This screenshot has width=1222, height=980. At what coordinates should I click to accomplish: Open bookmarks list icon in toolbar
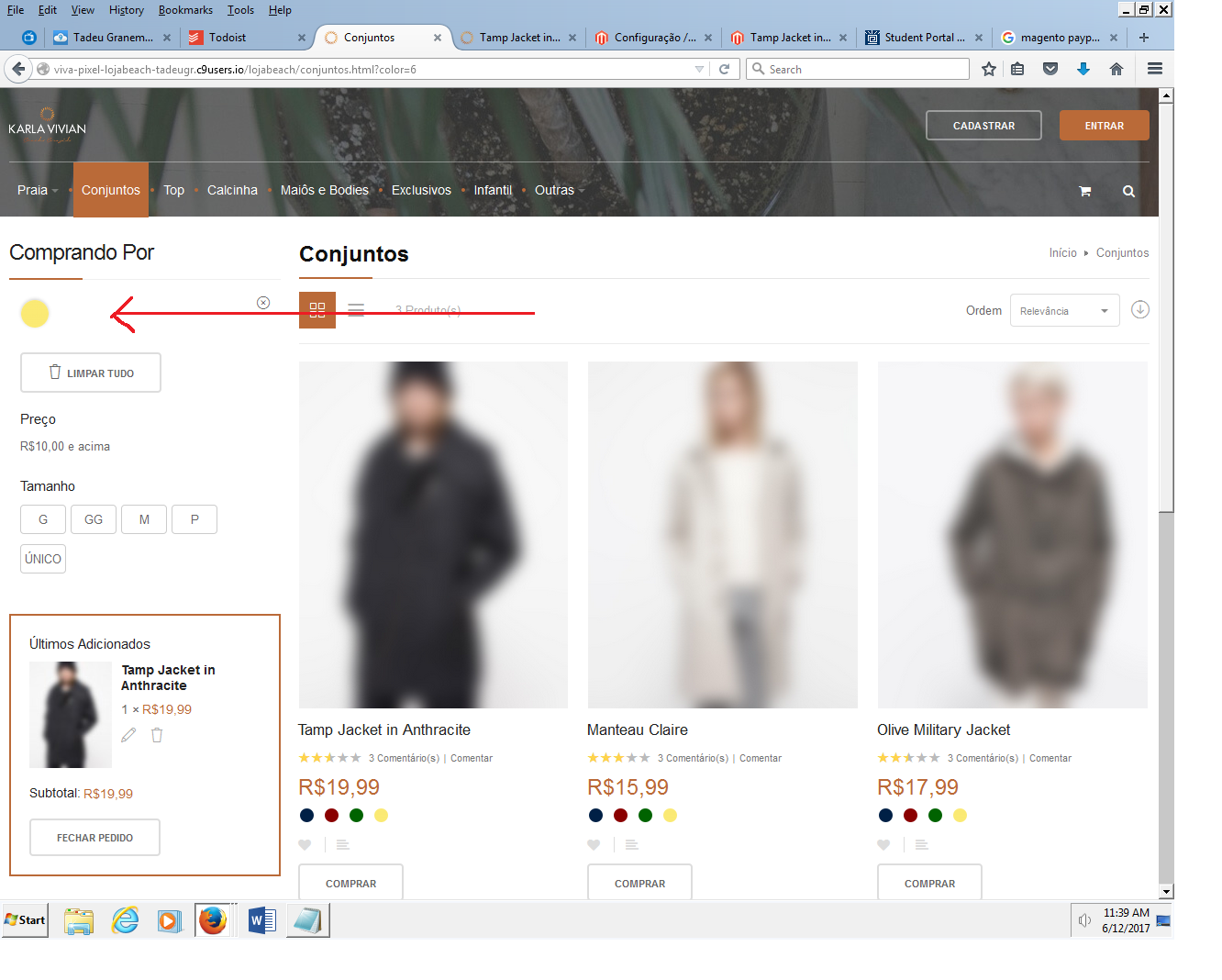point(1017,69)
